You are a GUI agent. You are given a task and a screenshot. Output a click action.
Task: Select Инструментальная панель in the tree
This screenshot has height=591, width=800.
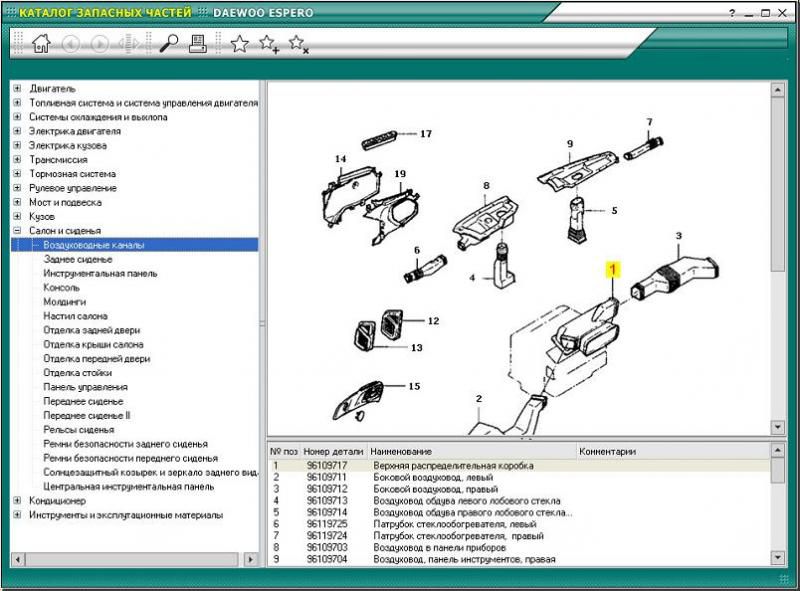point(100,273)
